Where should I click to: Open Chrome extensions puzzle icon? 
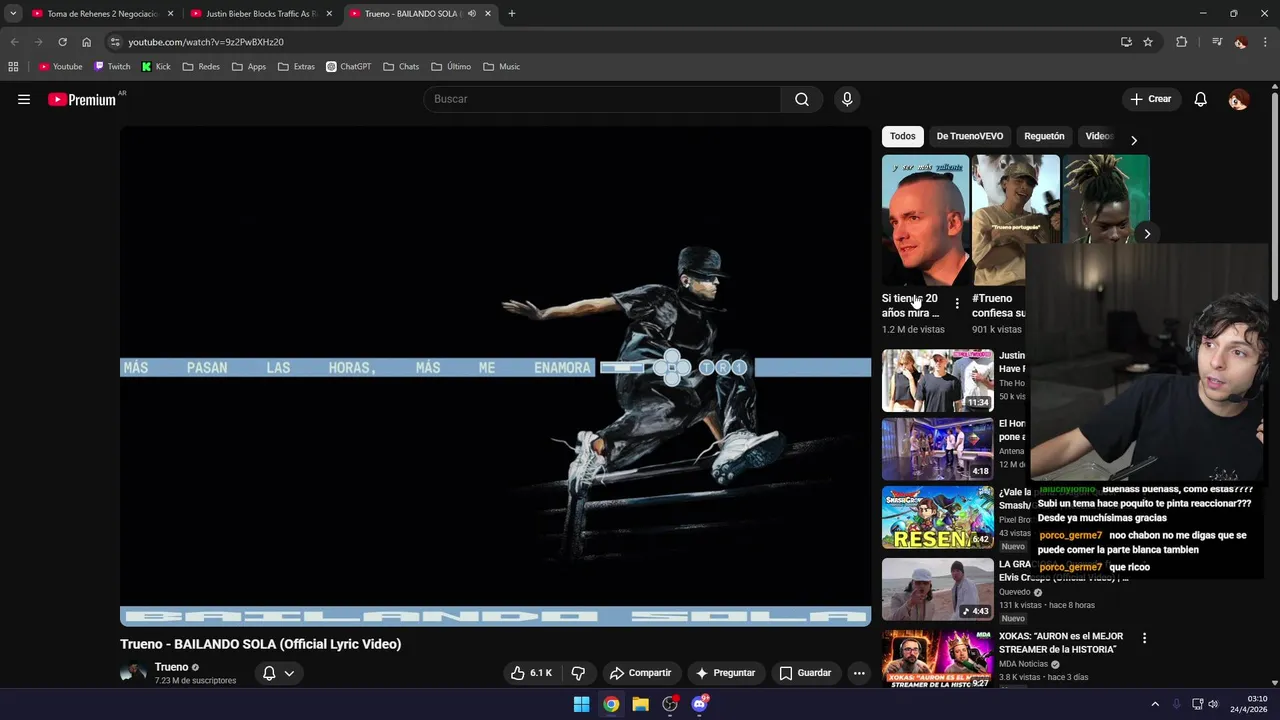(1181, 42)
